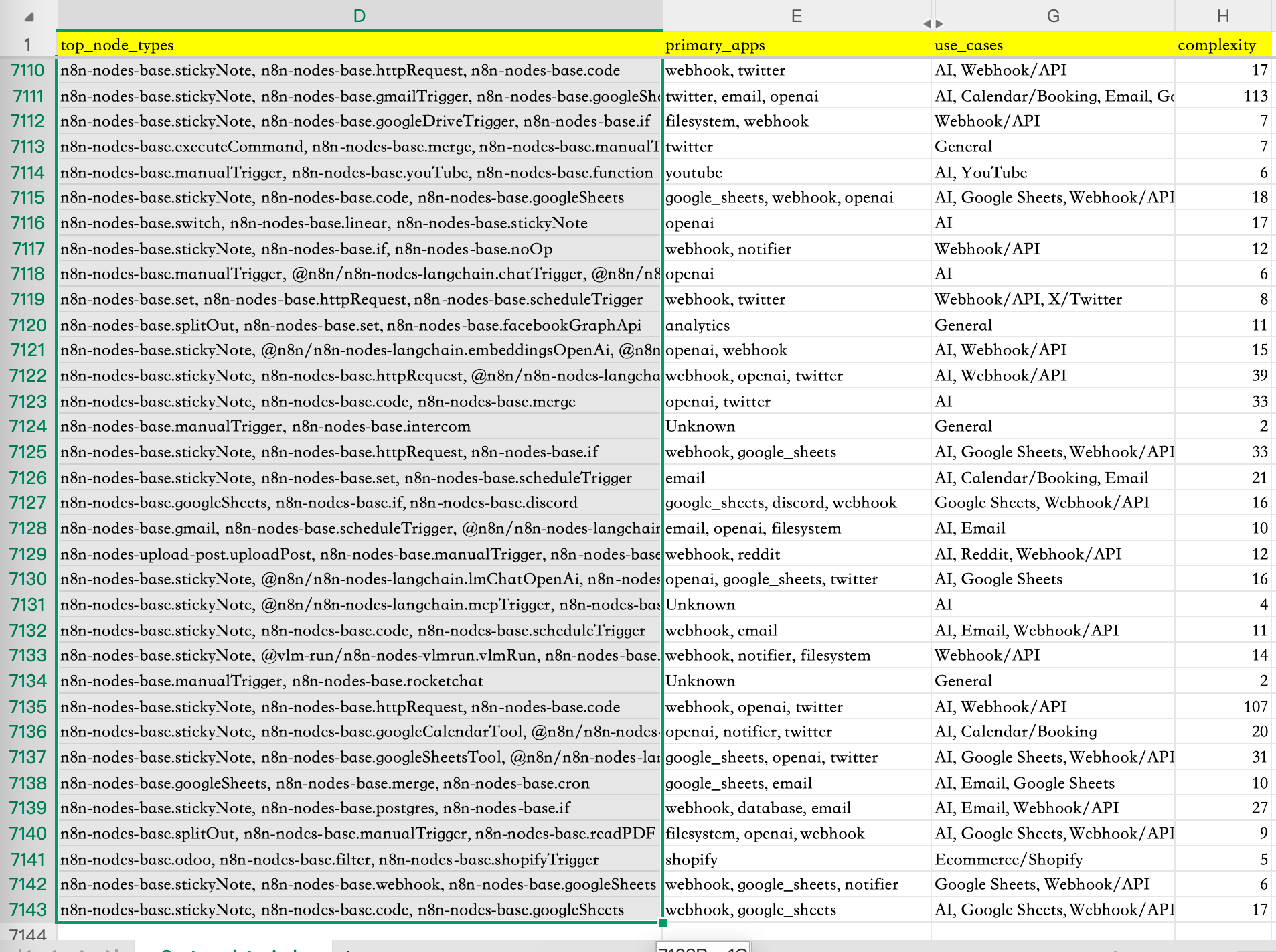Screen dimensions: 1276x952
Task: Select row 7143 by clicking its row number
Action: 27,910
